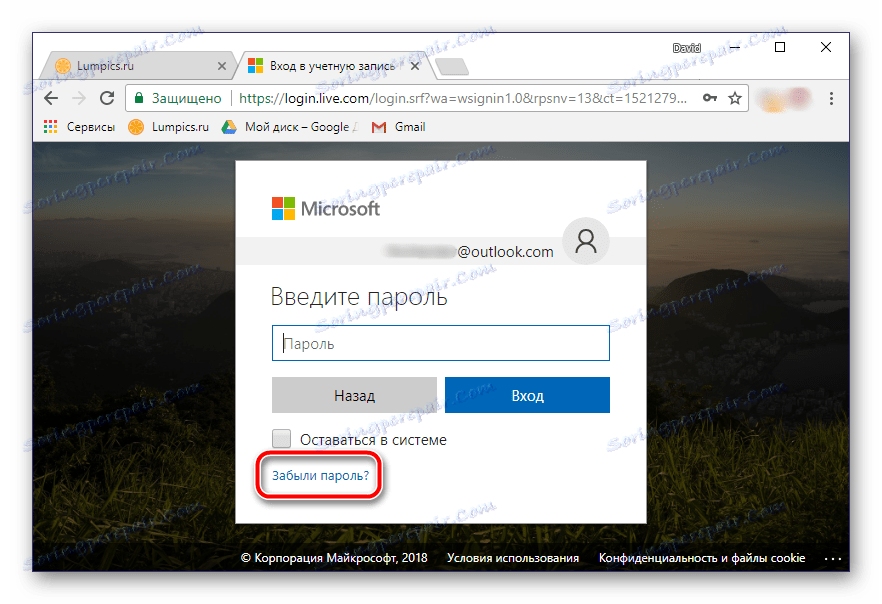Image resolution: width=882 pixels, height=604 pixels.
Task: Open the Сервисы apps grid icon
Action: click(51, 127)
